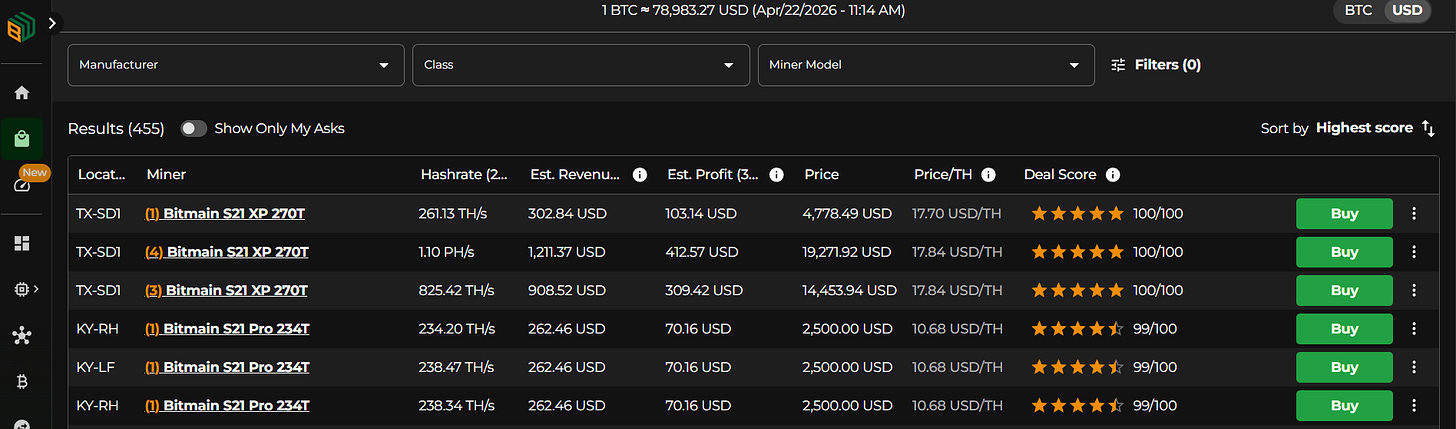Open the Manufacturer dropdown
Screen dimensions: 1456x429
point(236,64)
